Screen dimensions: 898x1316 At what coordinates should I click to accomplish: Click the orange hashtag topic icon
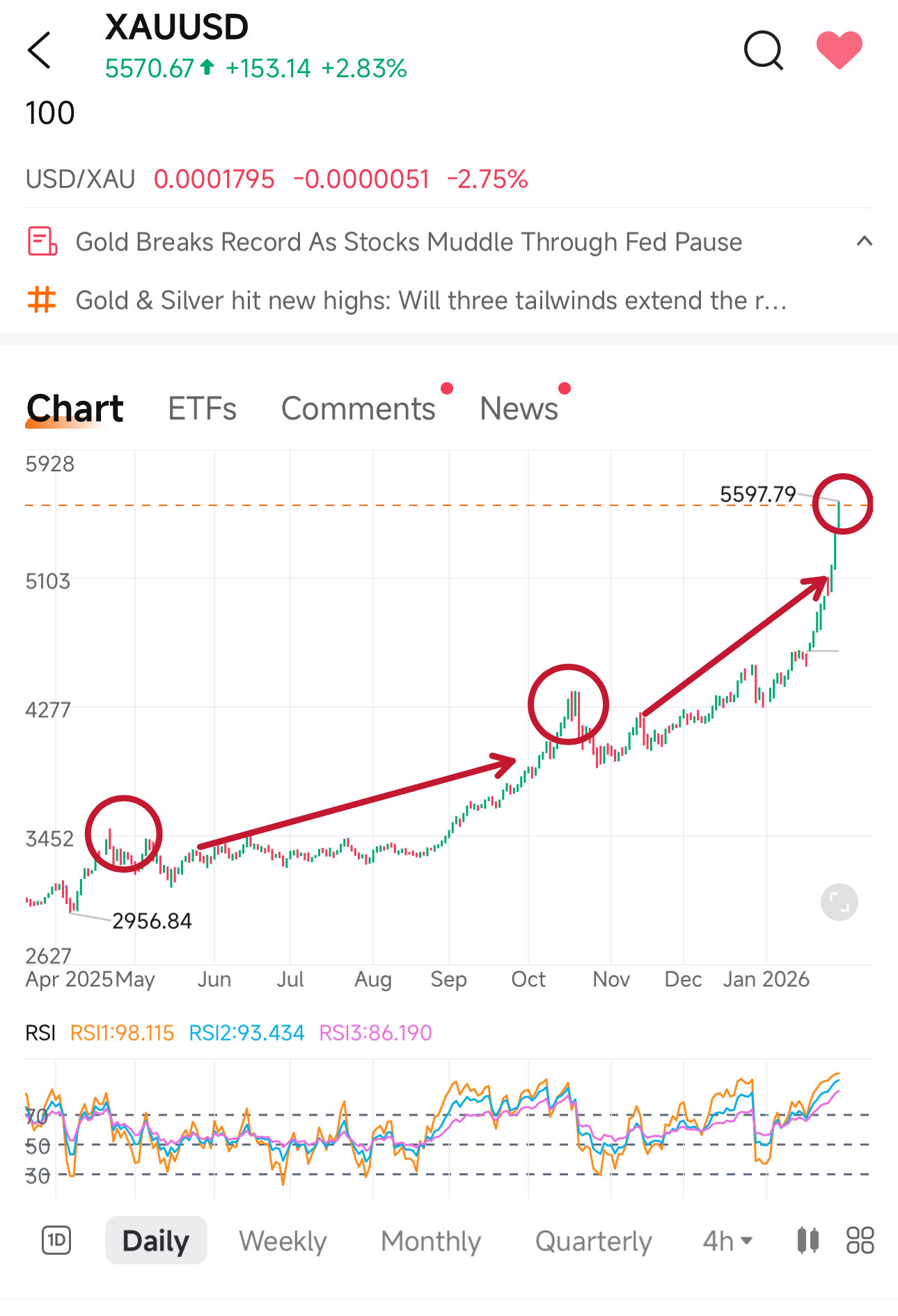tap(42, 300)
